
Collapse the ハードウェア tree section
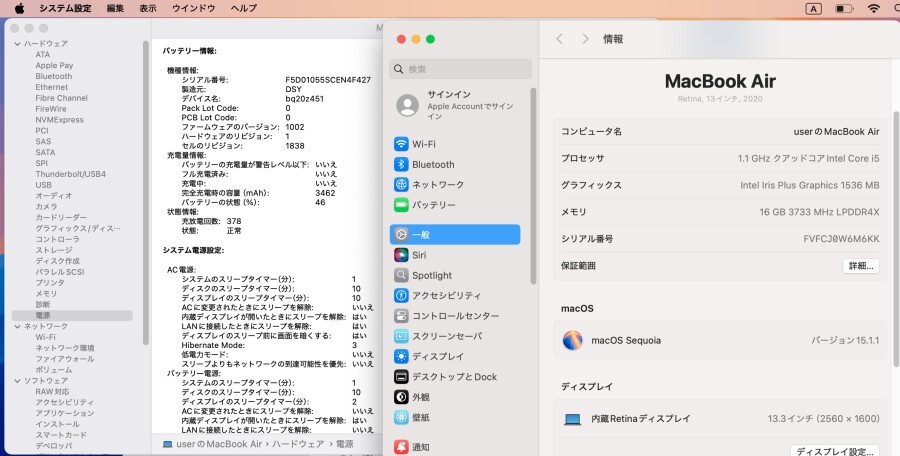tap(17, 44)
